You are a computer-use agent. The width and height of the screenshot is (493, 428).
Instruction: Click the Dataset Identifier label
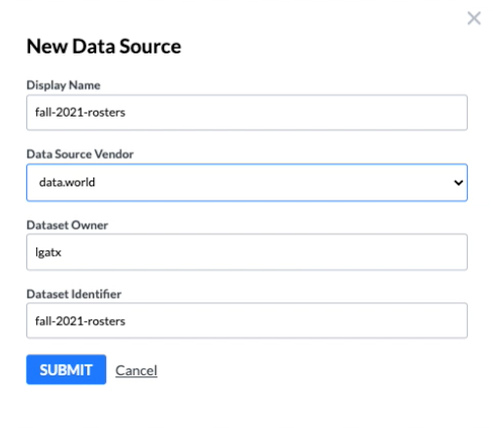[x=74, y=294]
